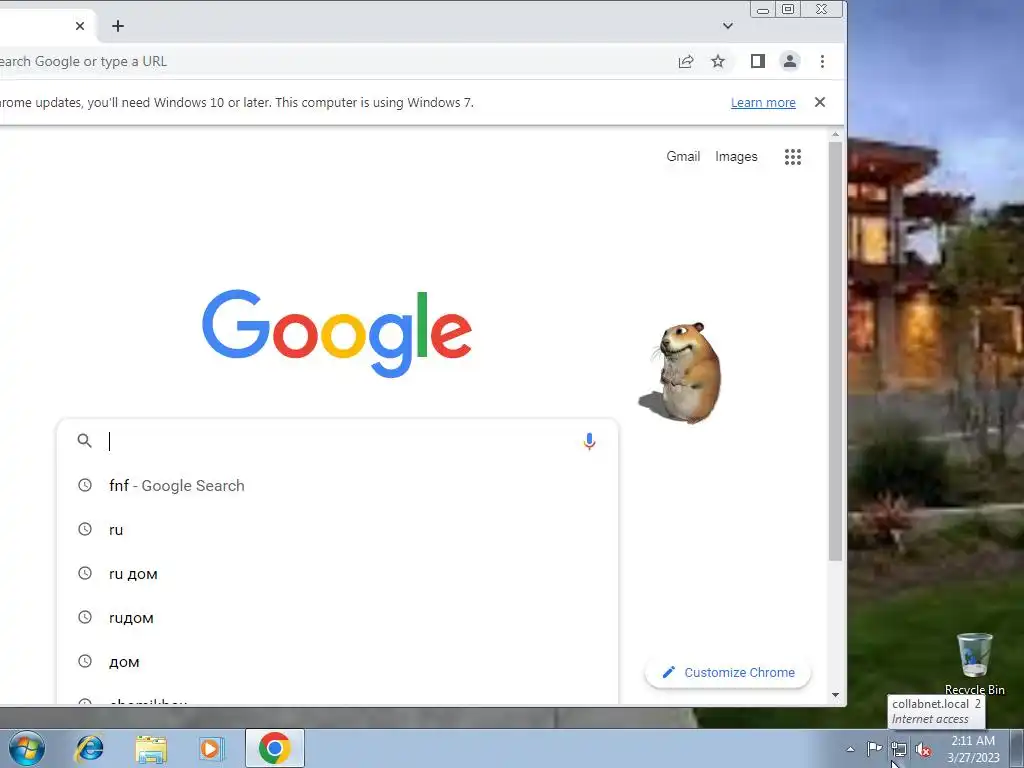This screenshot has height=768, width=1024.
Task: Open the taskbar clock showing 2:11 AM
Action: [x=973, y=749]
